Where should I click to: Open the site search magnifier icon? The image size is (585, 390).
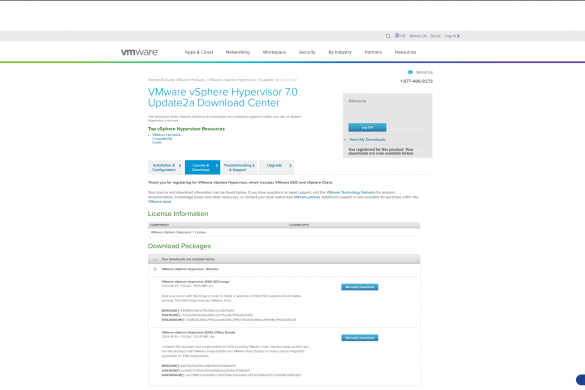[x=388, y=36]
